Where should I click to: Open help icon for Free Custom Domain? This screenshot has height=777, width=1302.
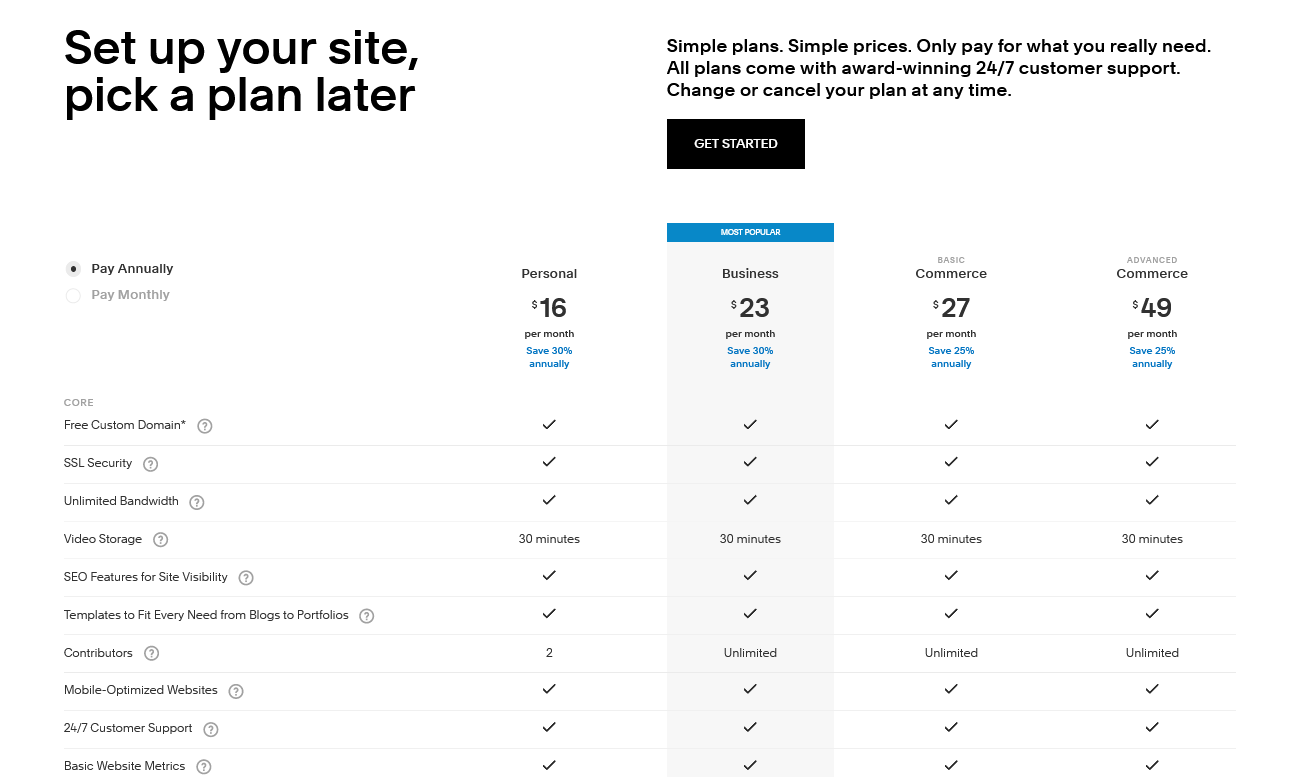pyautogui.click(x=205, y=426)
